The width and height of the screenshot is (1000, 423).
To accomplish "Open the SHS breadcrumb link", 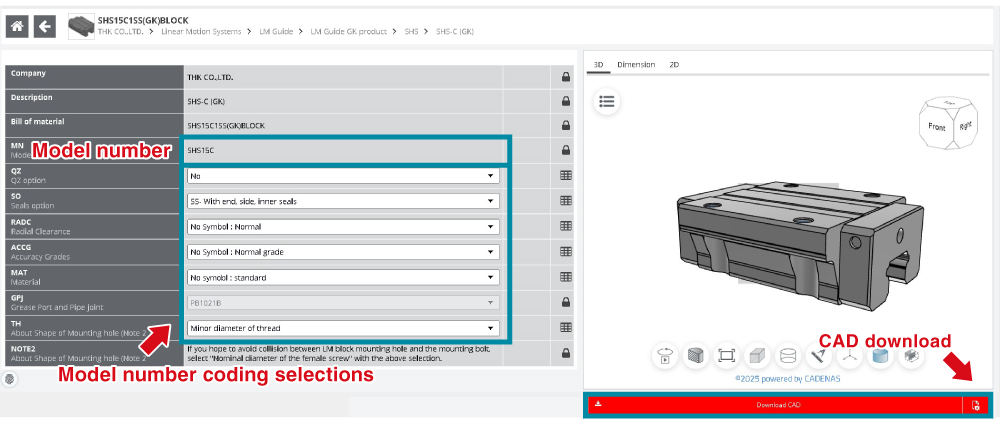I will point(411,31).
